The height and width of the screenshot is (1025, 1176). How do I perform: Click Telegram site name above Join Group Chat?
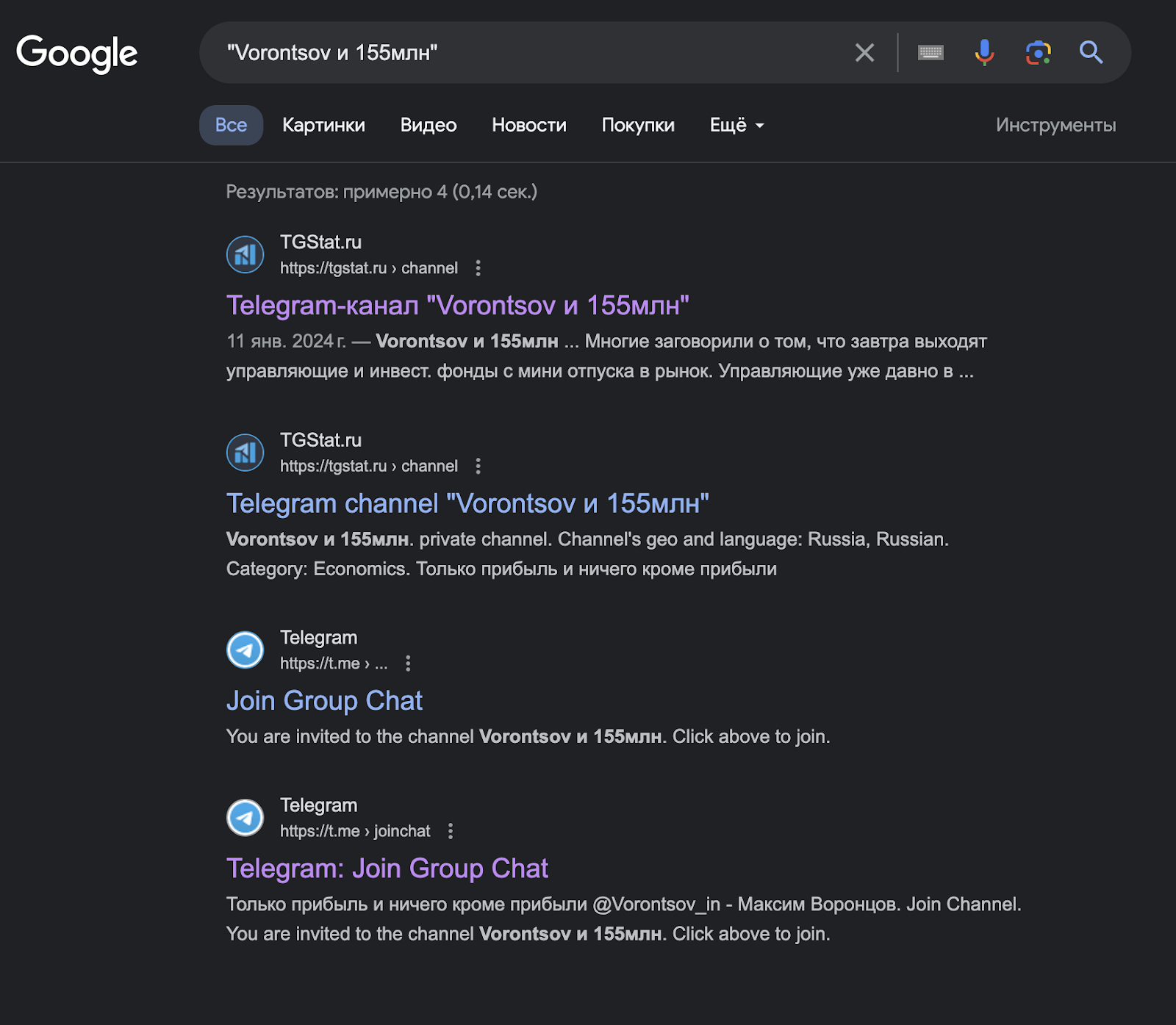tap(318, 638)
